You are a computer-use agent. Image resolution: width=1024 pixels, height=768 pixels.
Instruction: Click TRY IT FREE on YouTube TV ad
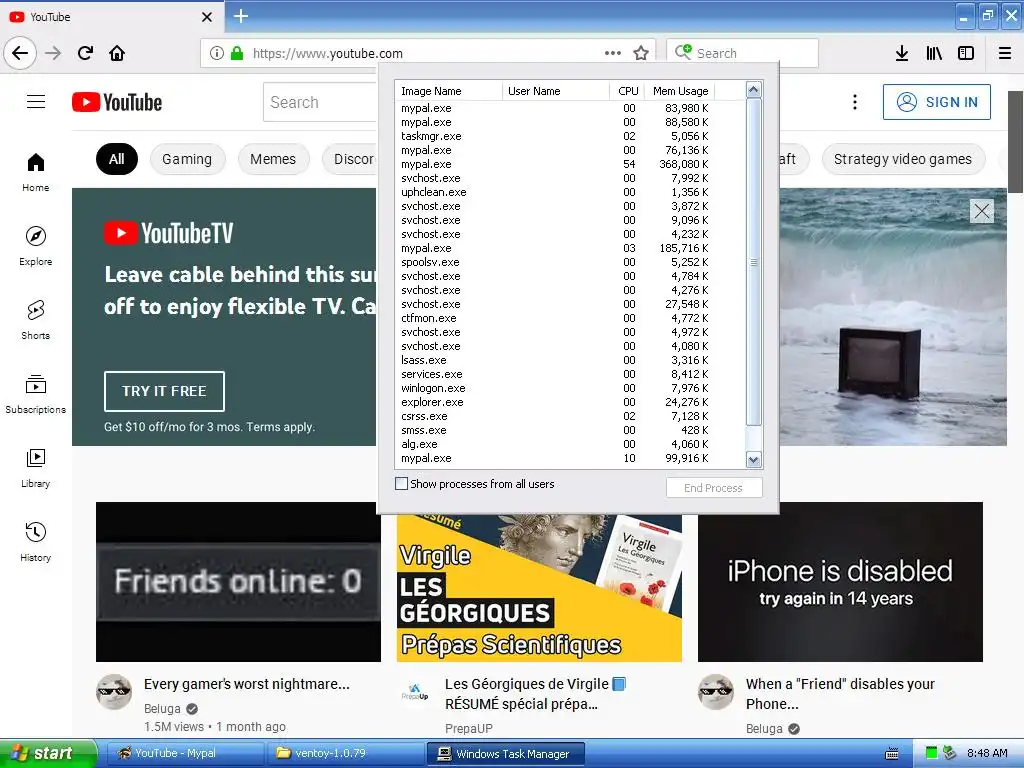[x=164, y=391]
